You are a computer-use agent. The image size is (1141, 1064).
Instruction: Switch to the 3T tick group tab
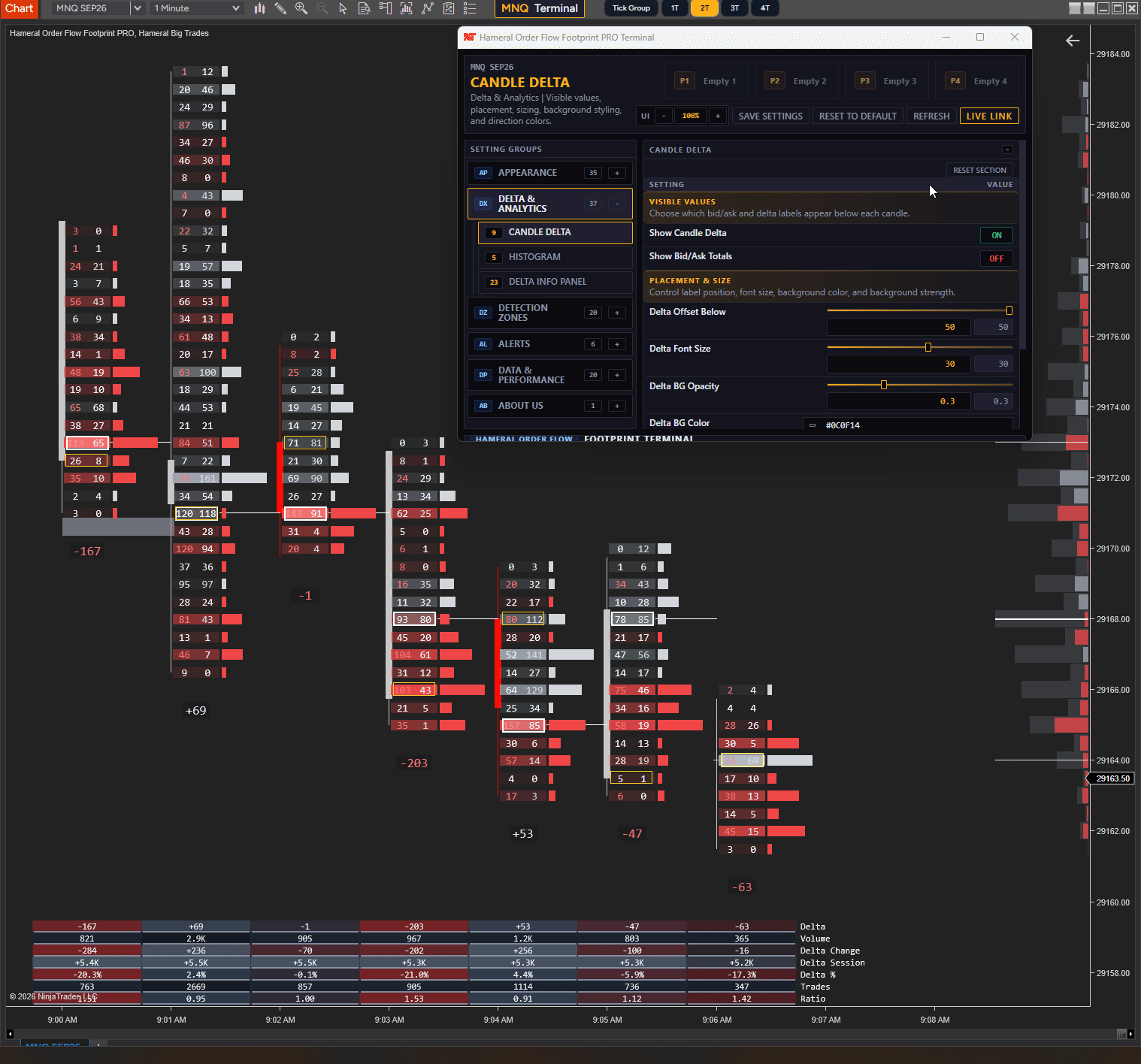click(734, 8)
